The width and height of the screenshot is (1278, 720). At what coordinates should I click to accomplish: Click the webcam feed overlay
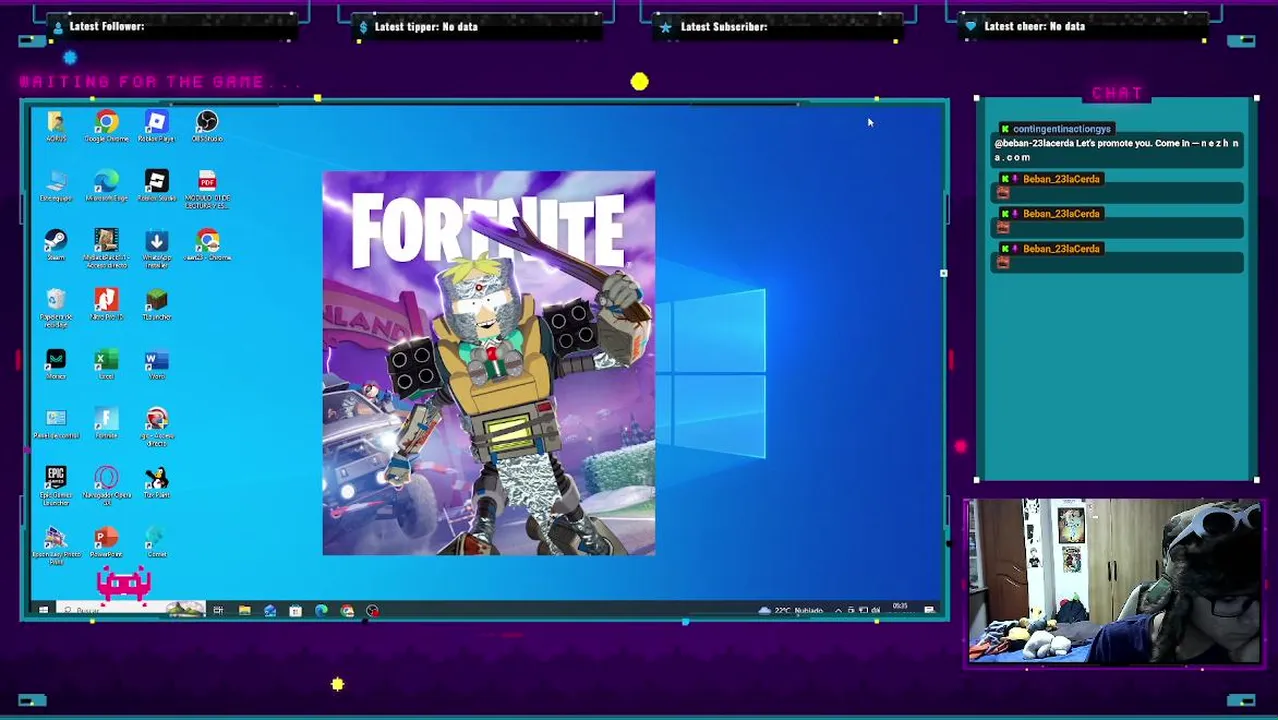click(x=1114, y=581)
